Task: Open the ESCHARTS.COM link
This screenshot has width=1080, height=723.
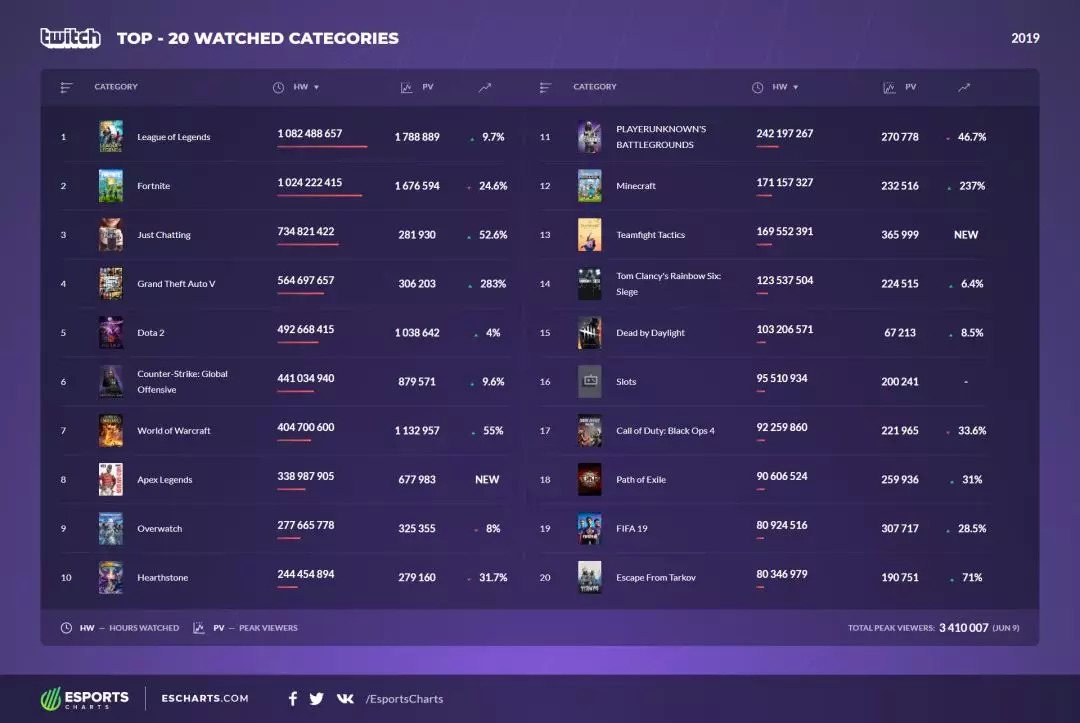Action: [x=205, y=698]
